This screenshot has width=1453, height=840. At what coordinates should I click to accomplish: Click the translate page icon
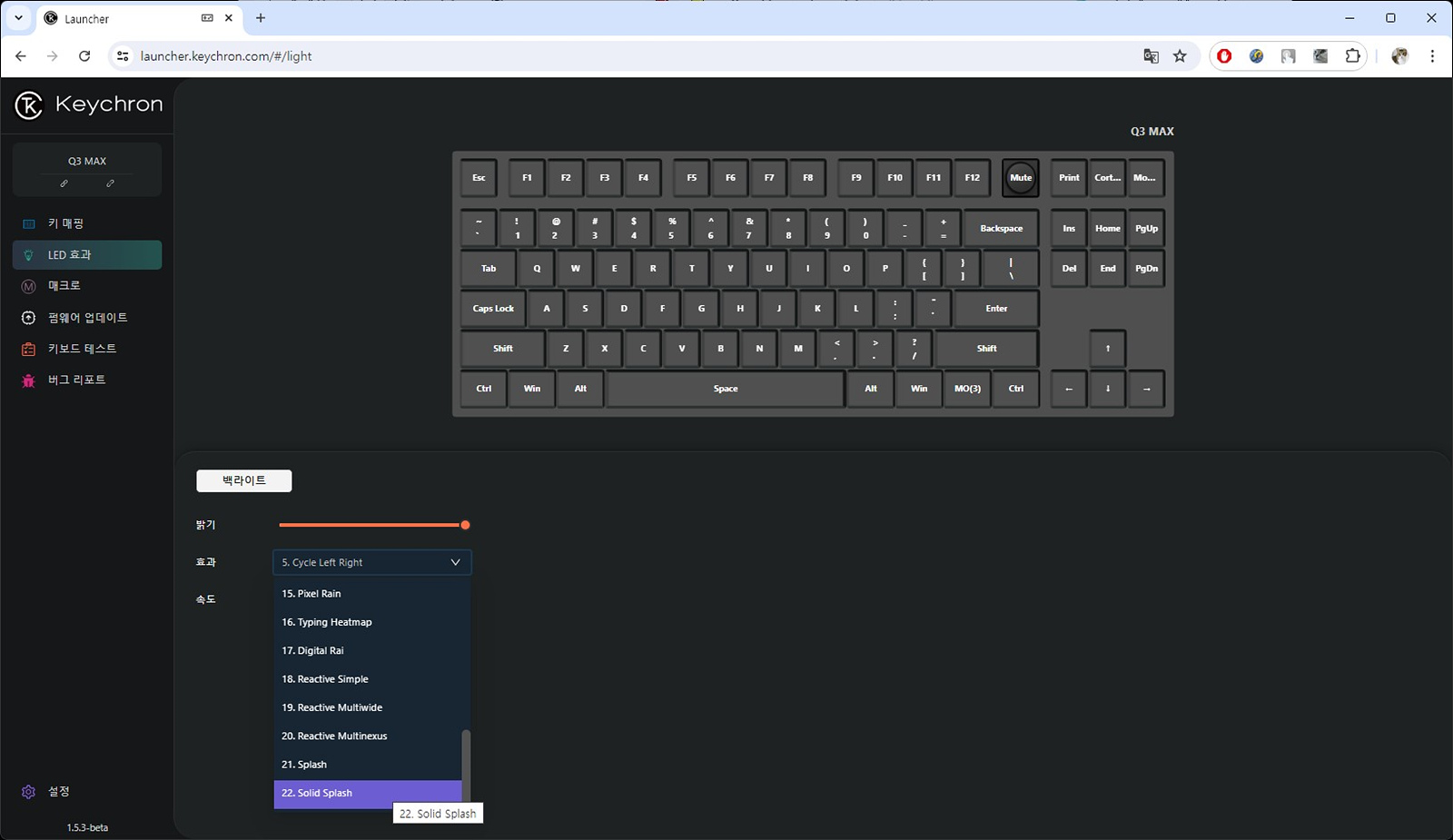[x=1151, y=56]
